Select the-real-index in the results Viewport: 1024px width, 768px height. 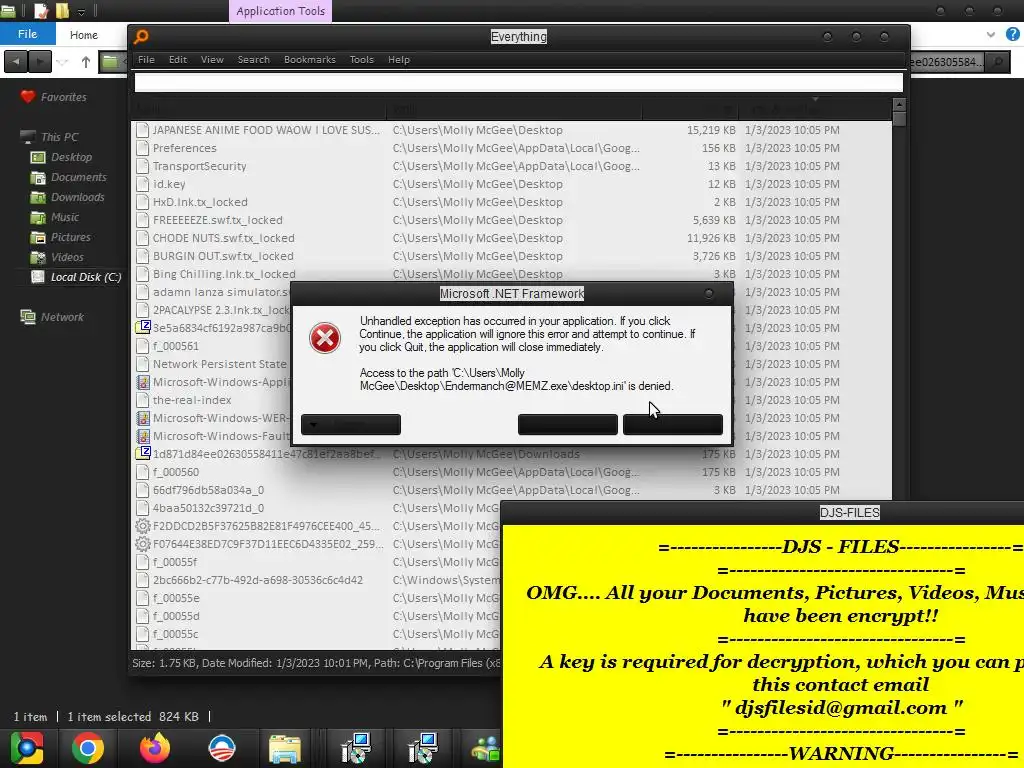coord(192,400)
